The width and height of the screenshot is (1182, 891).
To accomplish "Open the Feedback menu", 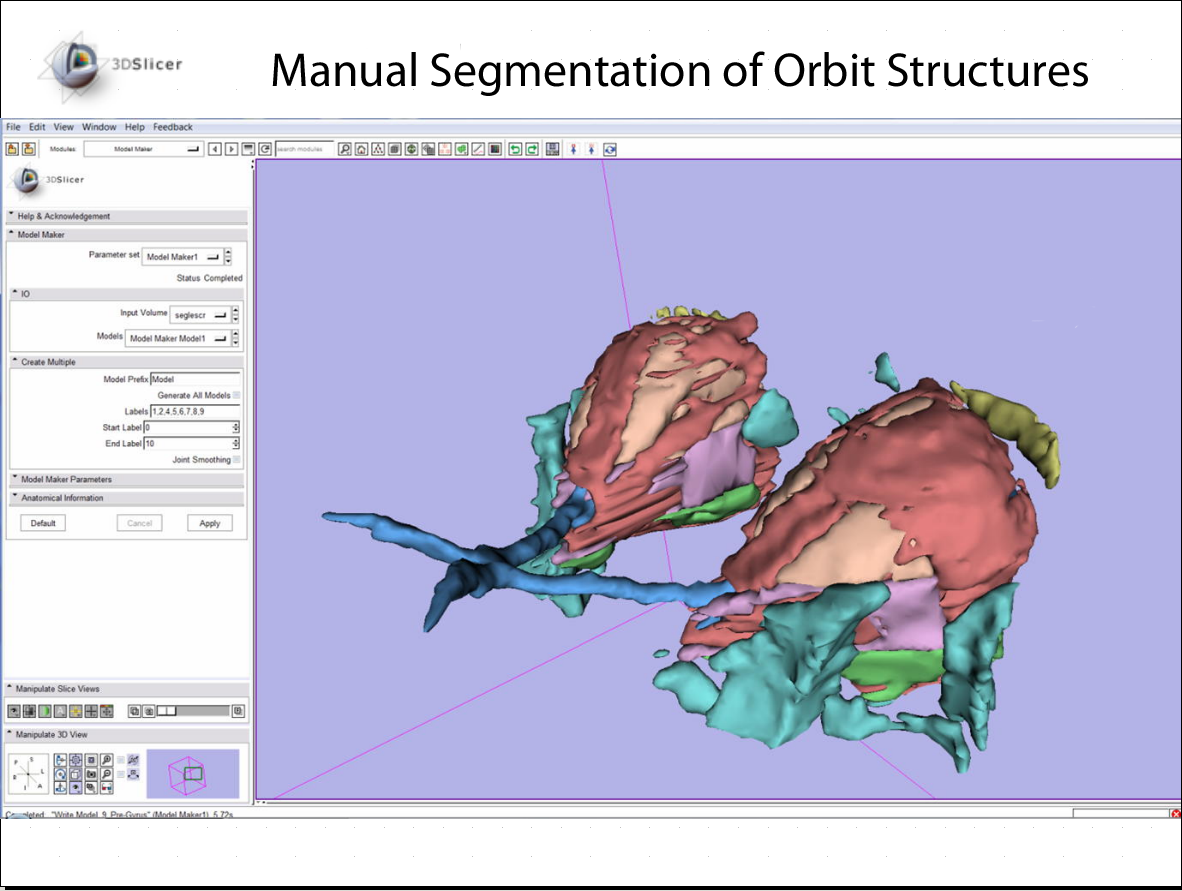I will coord(173,127).
